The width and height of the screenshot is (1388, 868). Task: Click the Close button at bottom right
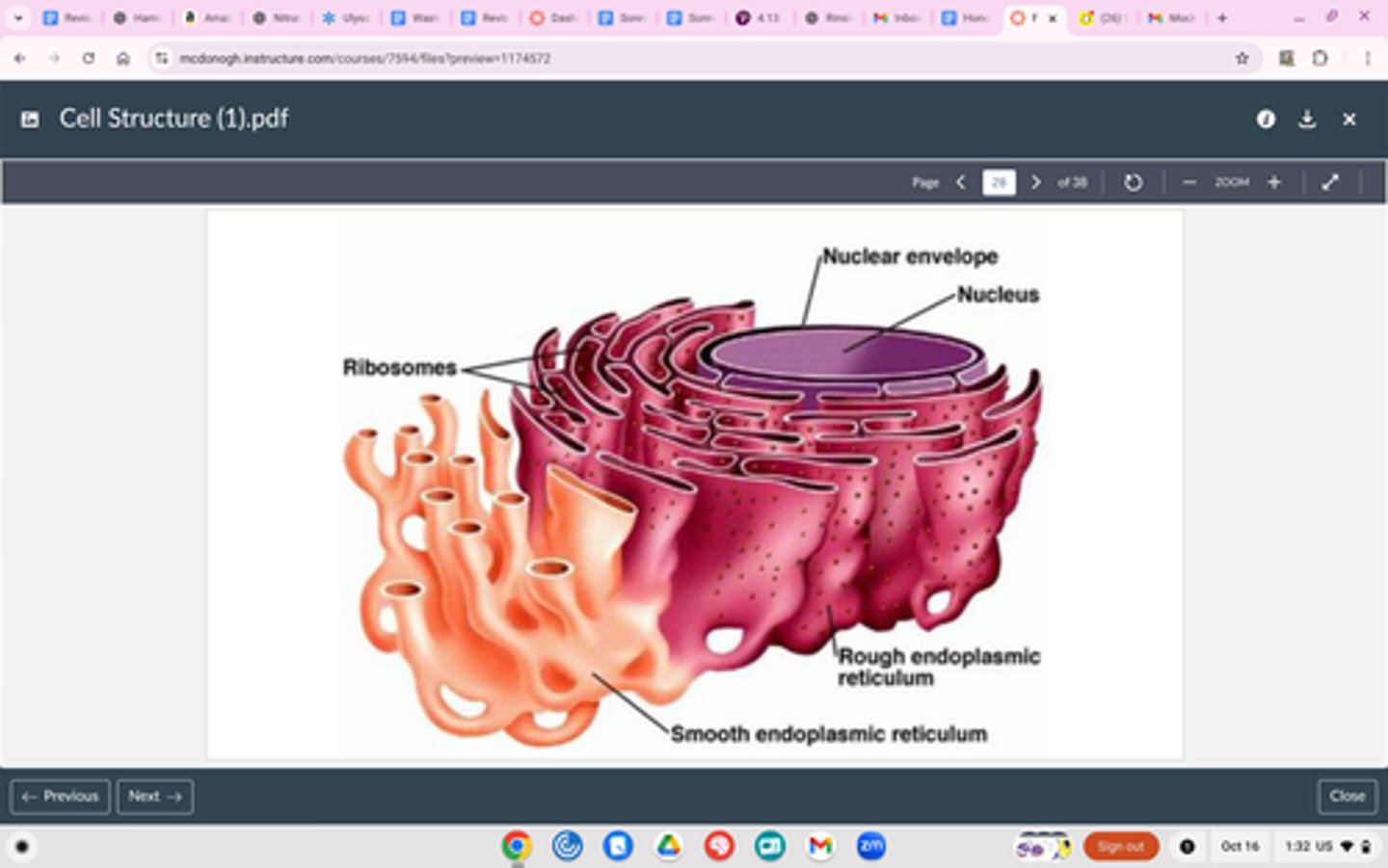pyautogui.click(x=1348, y=797)
